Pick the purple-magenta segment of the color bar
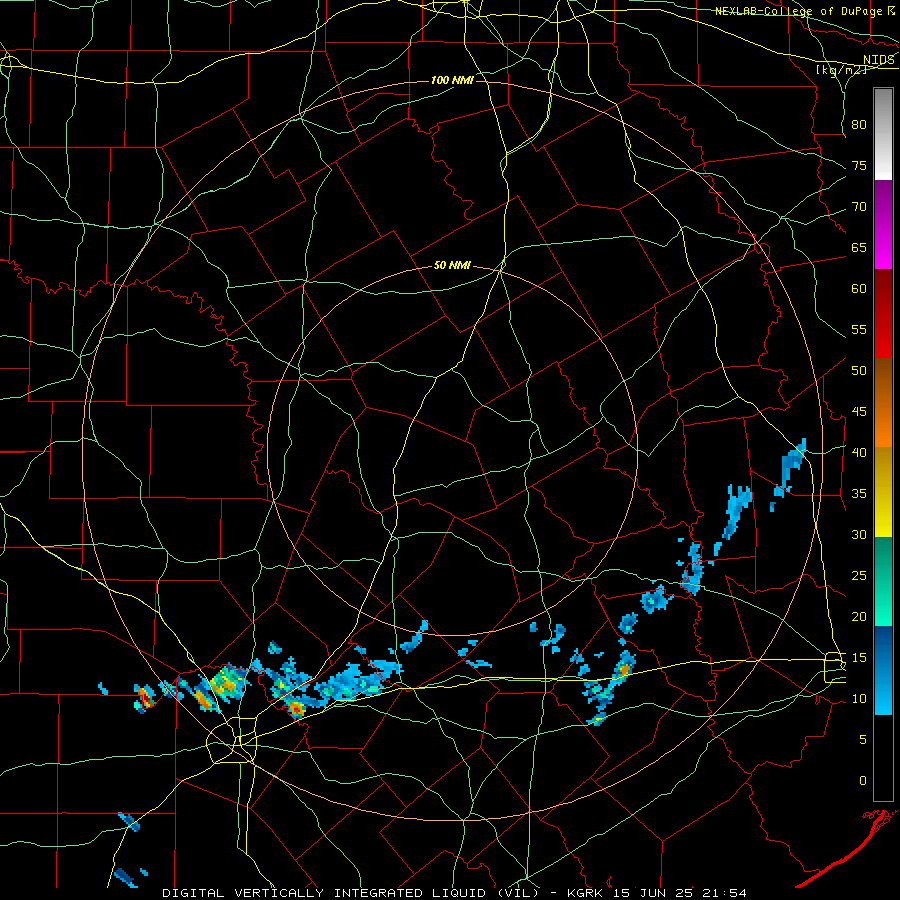This screenshot has height=900, width=900. pyautogui.click(x=883, y=225)
